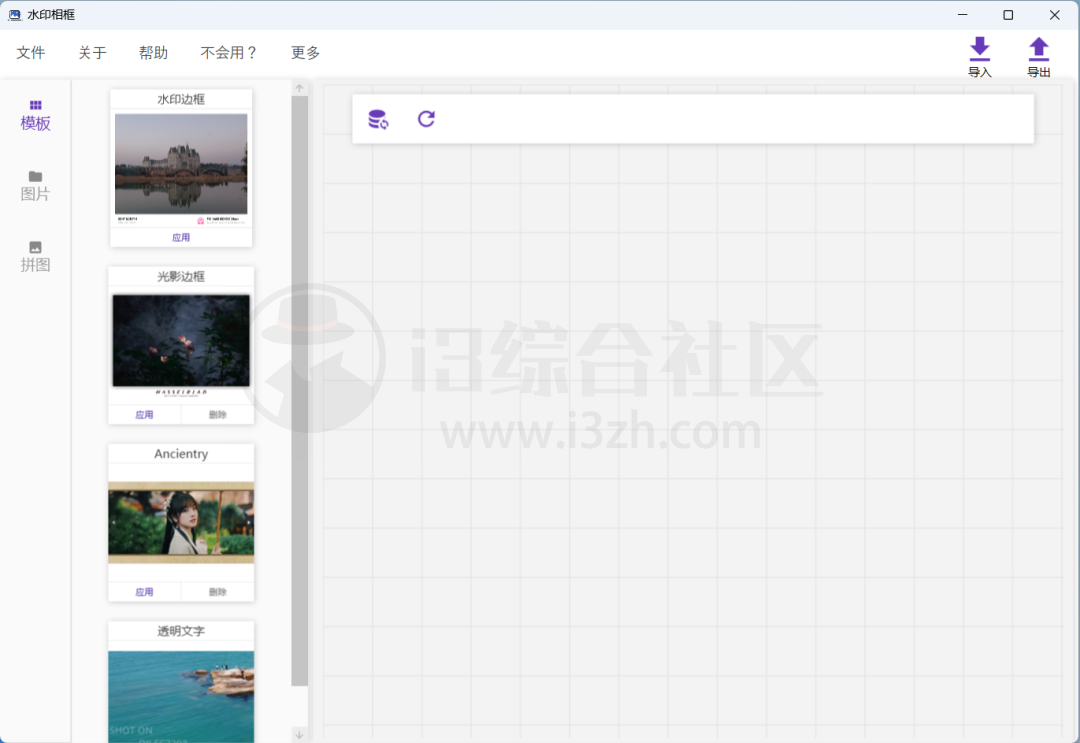Apply the Ancientry template
Viewport: 1080px width, 743px height.
(145, 592)
